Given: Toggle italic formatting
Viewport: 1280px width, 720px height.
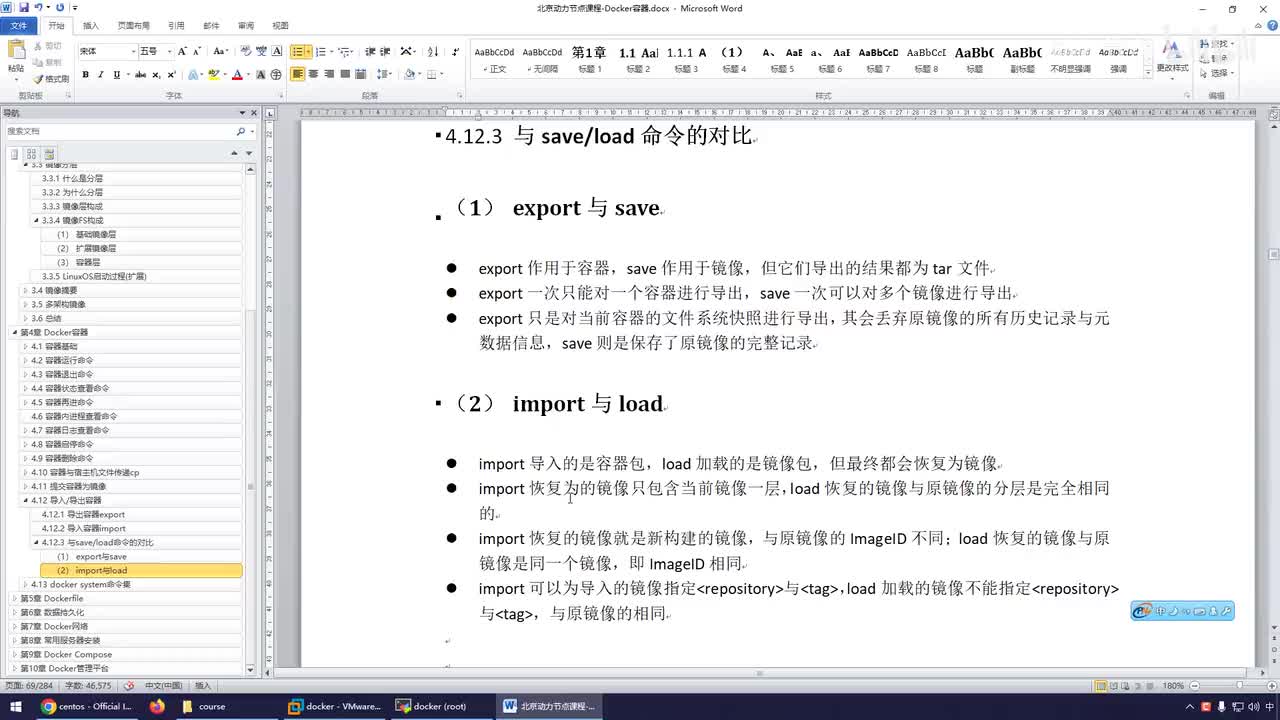Looking at the screenshot, I should 101,75.
